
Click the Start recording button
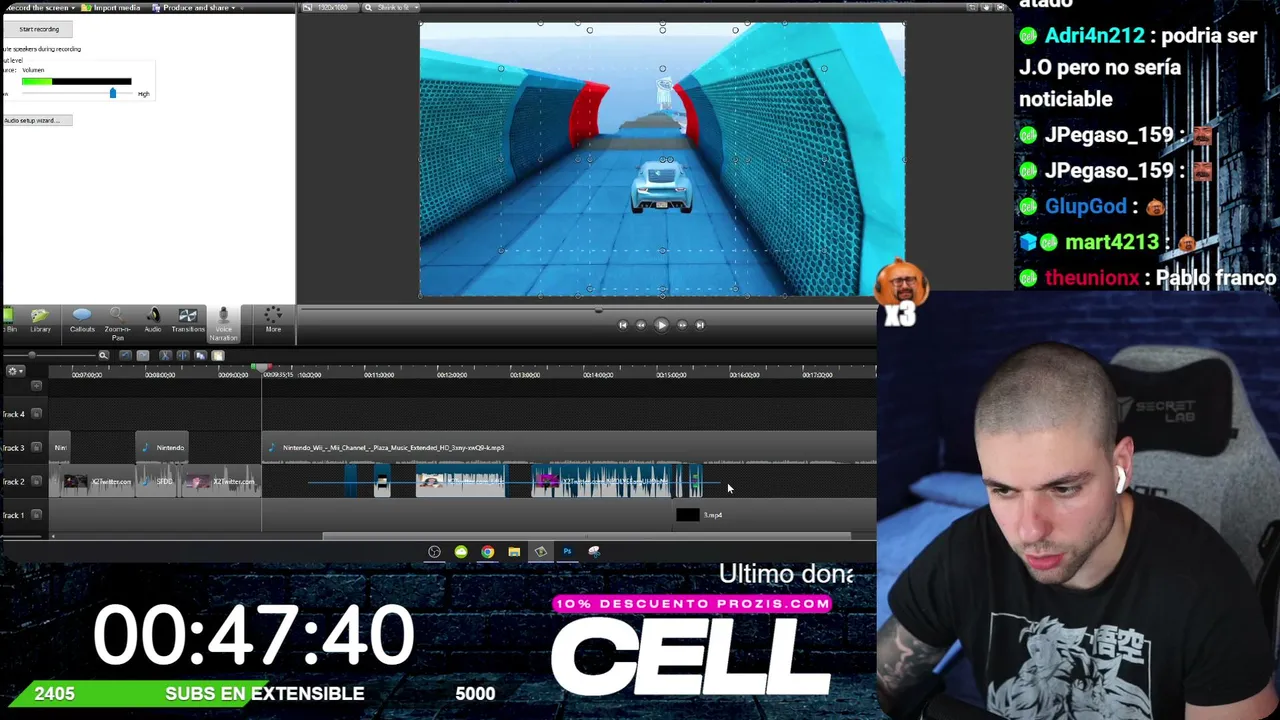pyautogui.click(x=39, y=29)
